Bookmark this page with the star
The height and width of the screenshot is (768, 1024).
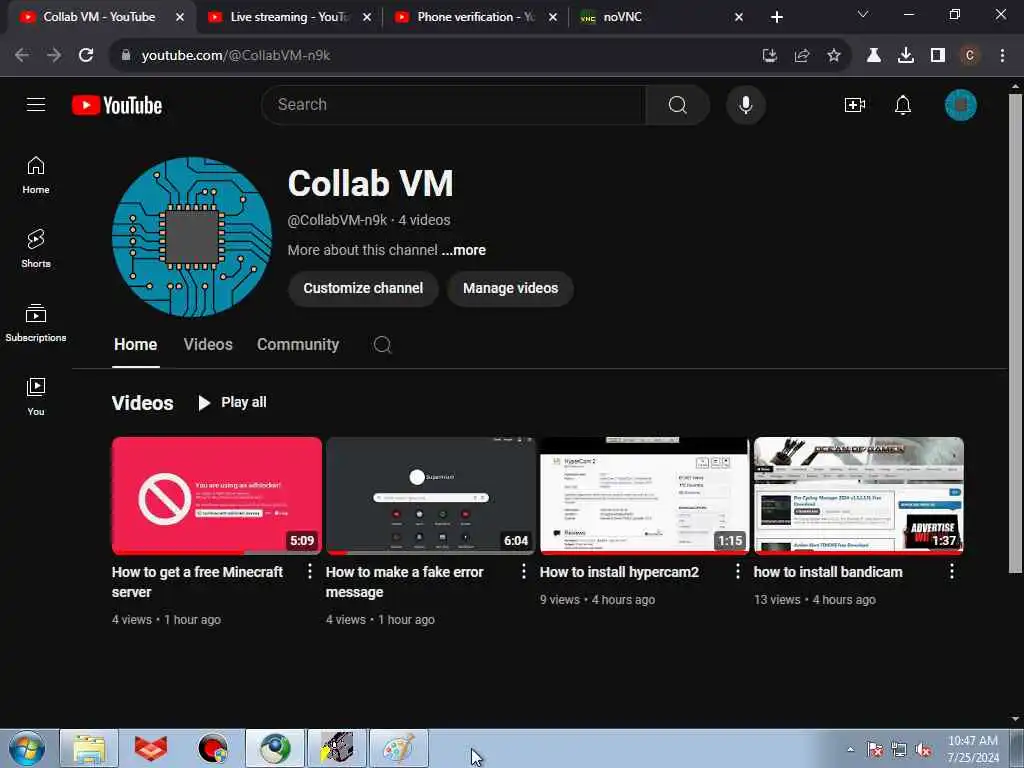833,55
